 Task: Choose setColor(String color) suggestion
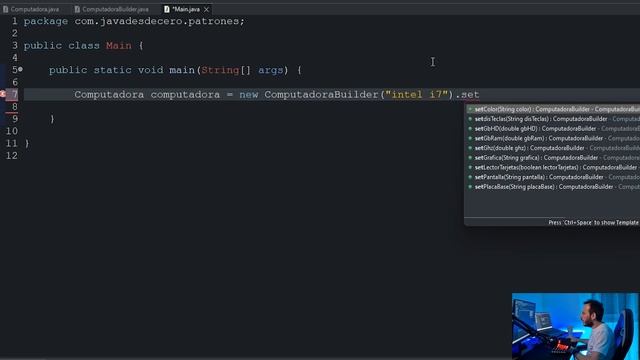tap(553, 109)
